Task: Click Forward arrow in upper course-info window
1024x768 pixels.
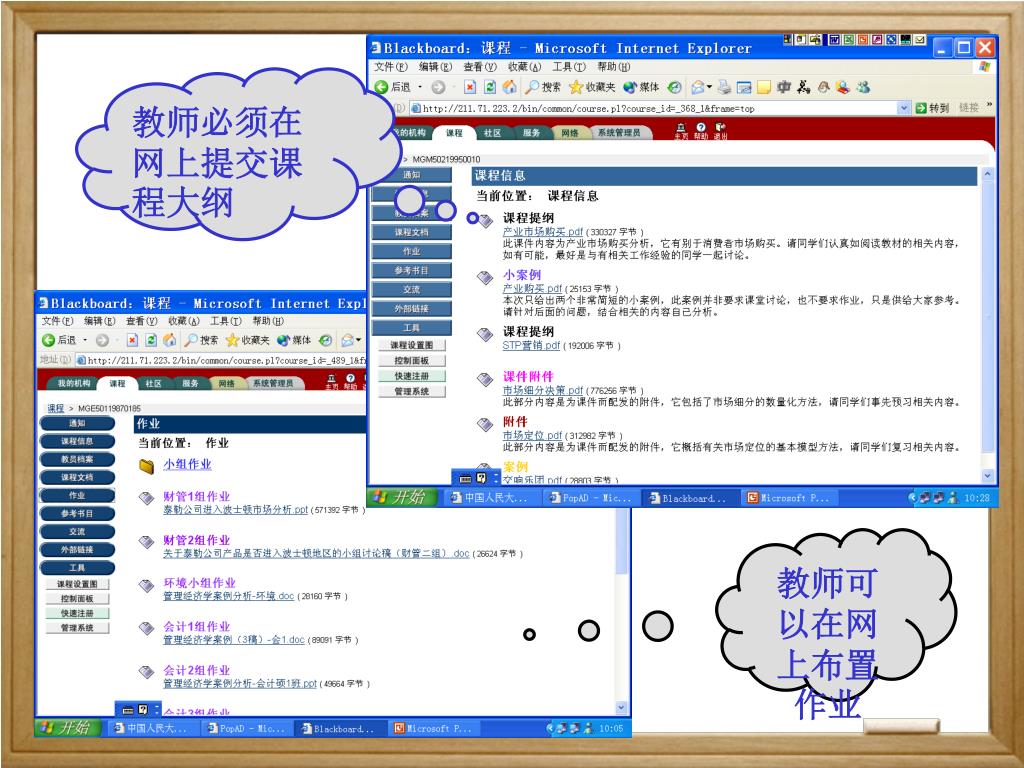Action: click(x=438, y=87)
